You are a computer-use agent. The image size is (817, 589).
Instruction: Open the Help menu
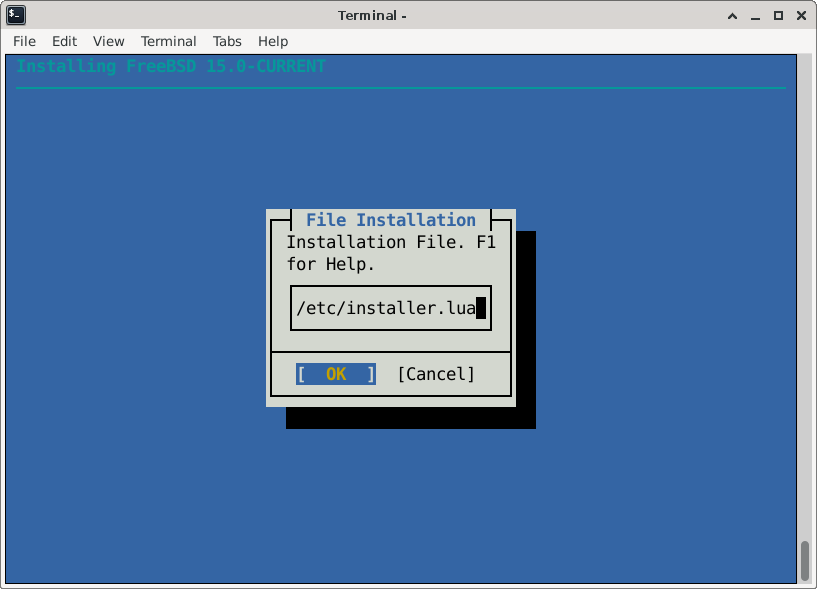coord(273,41)
